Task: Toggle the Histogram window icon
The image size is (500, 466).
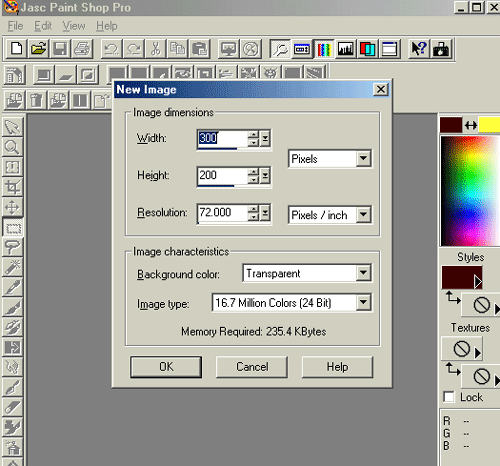Action: (x=345, y=49)
